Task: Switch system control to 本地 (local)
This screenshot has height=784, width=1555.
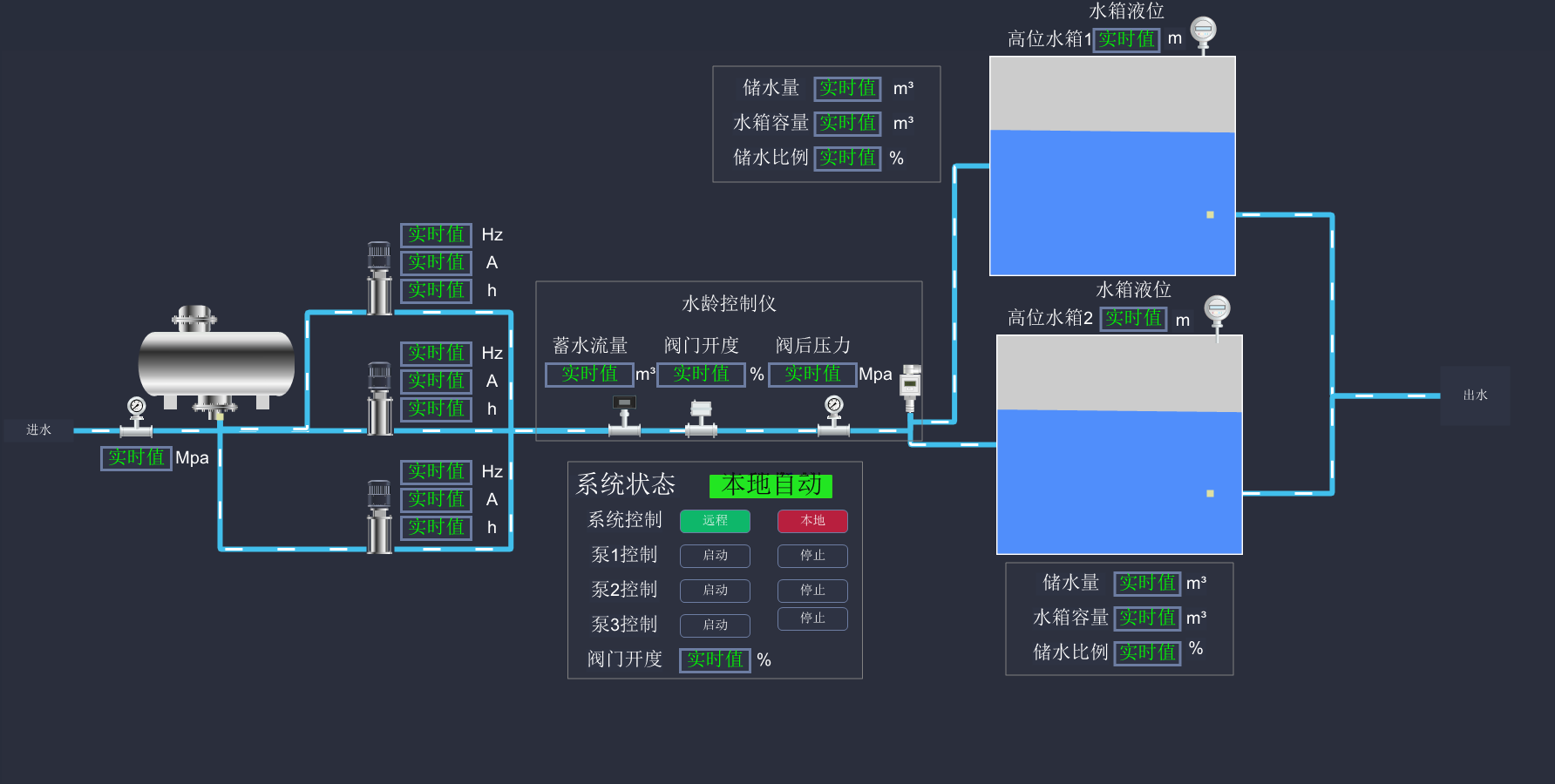Action: tap(812, 521)
